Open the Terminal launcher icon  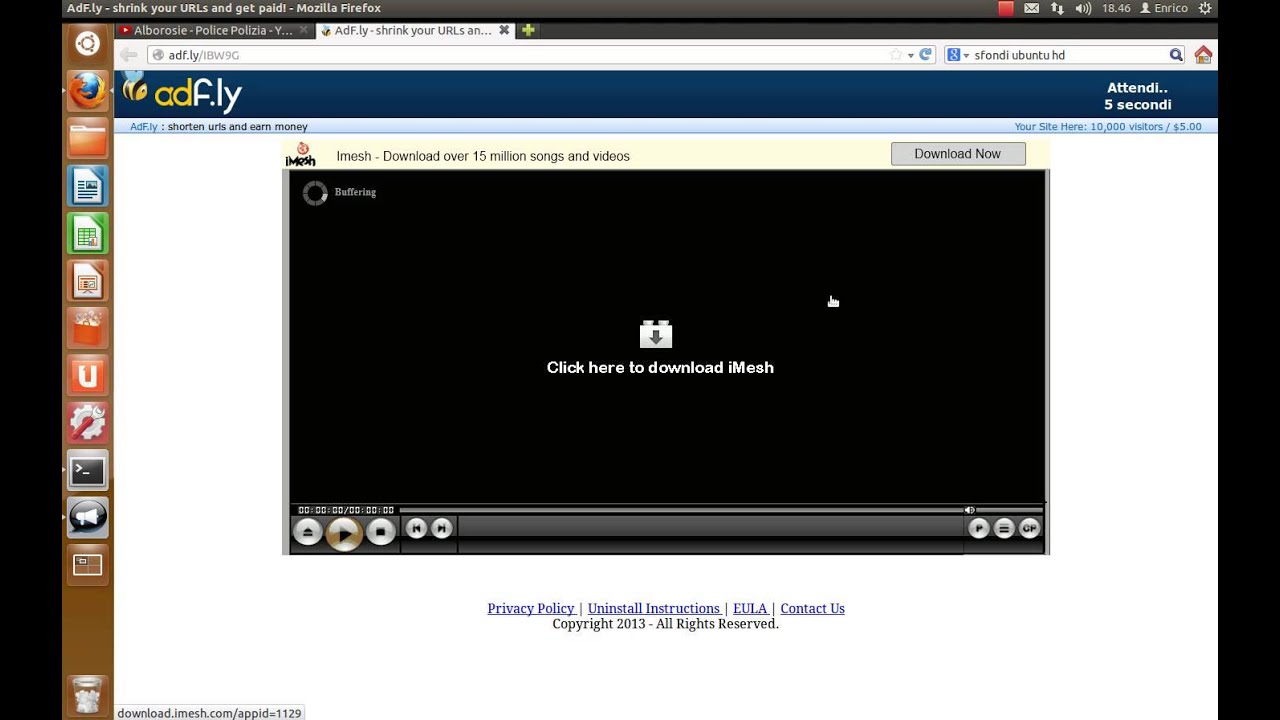point(87,470)
